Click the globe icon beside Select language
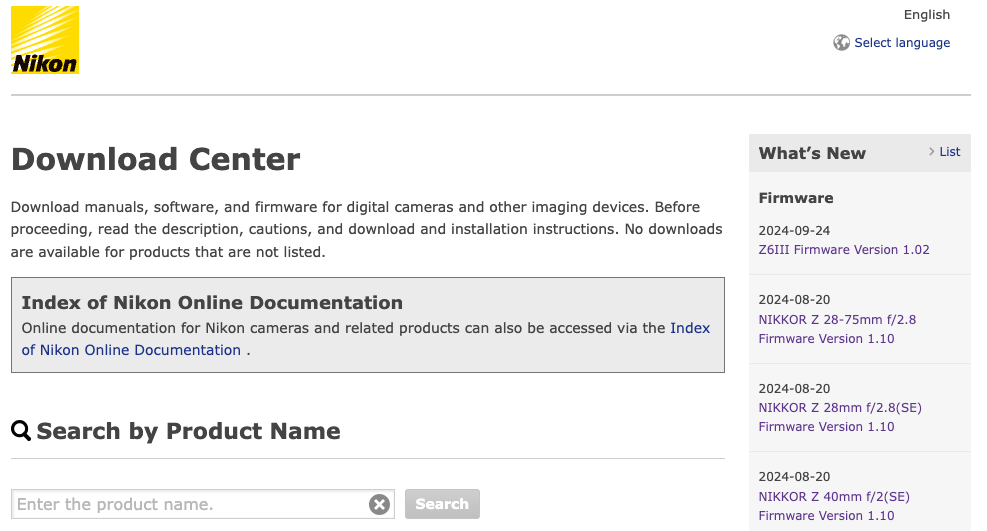 (841, 43)
